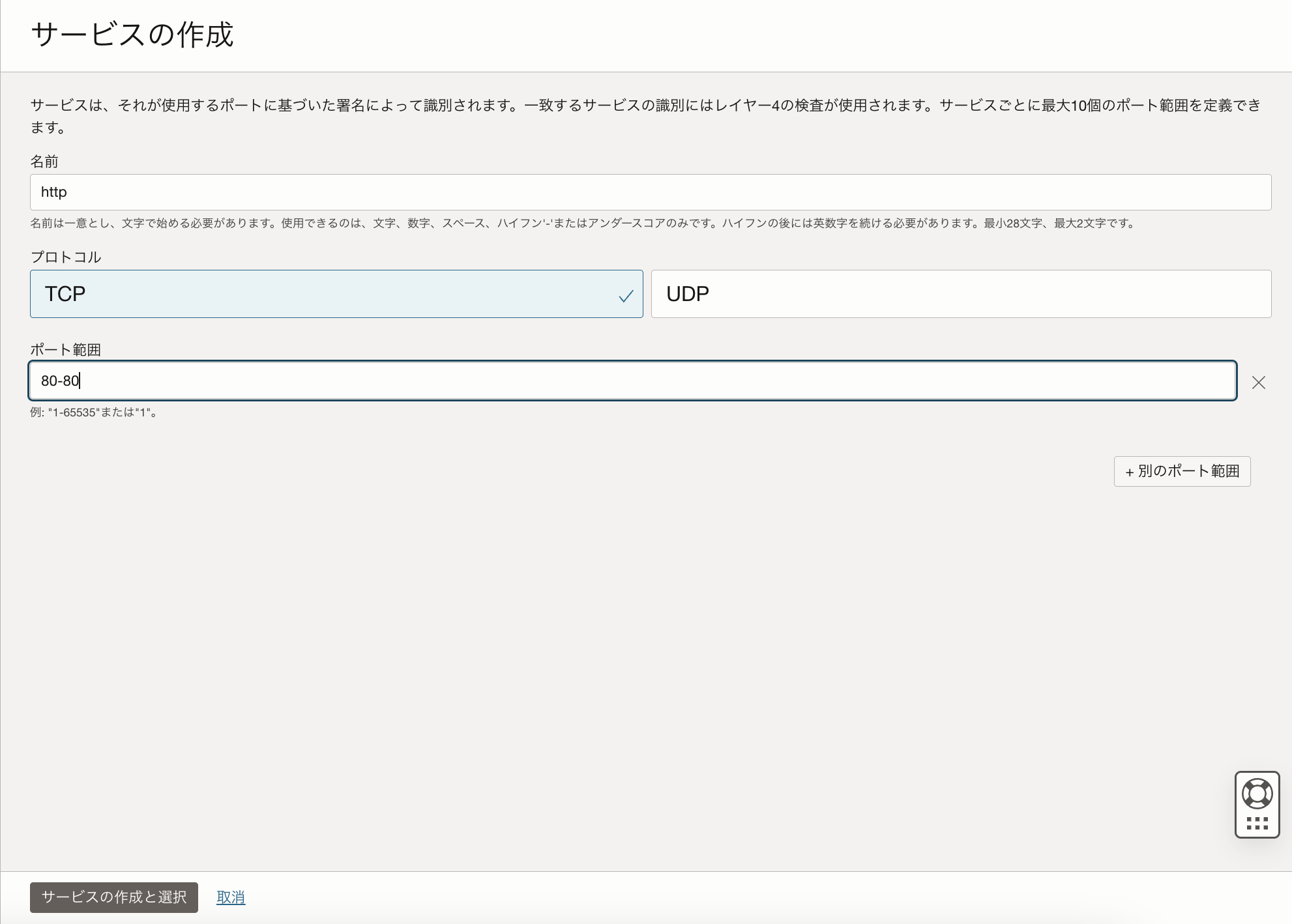Focus the ポート範囲 field showing 80-80
This screenshot has width=1292, height=924.
click(632, 381)
